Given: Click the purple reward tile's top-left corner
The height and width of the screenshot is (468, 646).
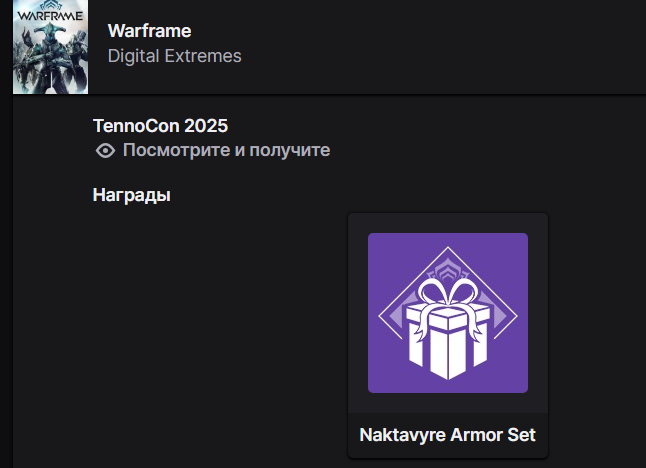Looking at the screenshot, I should point(374,239).
